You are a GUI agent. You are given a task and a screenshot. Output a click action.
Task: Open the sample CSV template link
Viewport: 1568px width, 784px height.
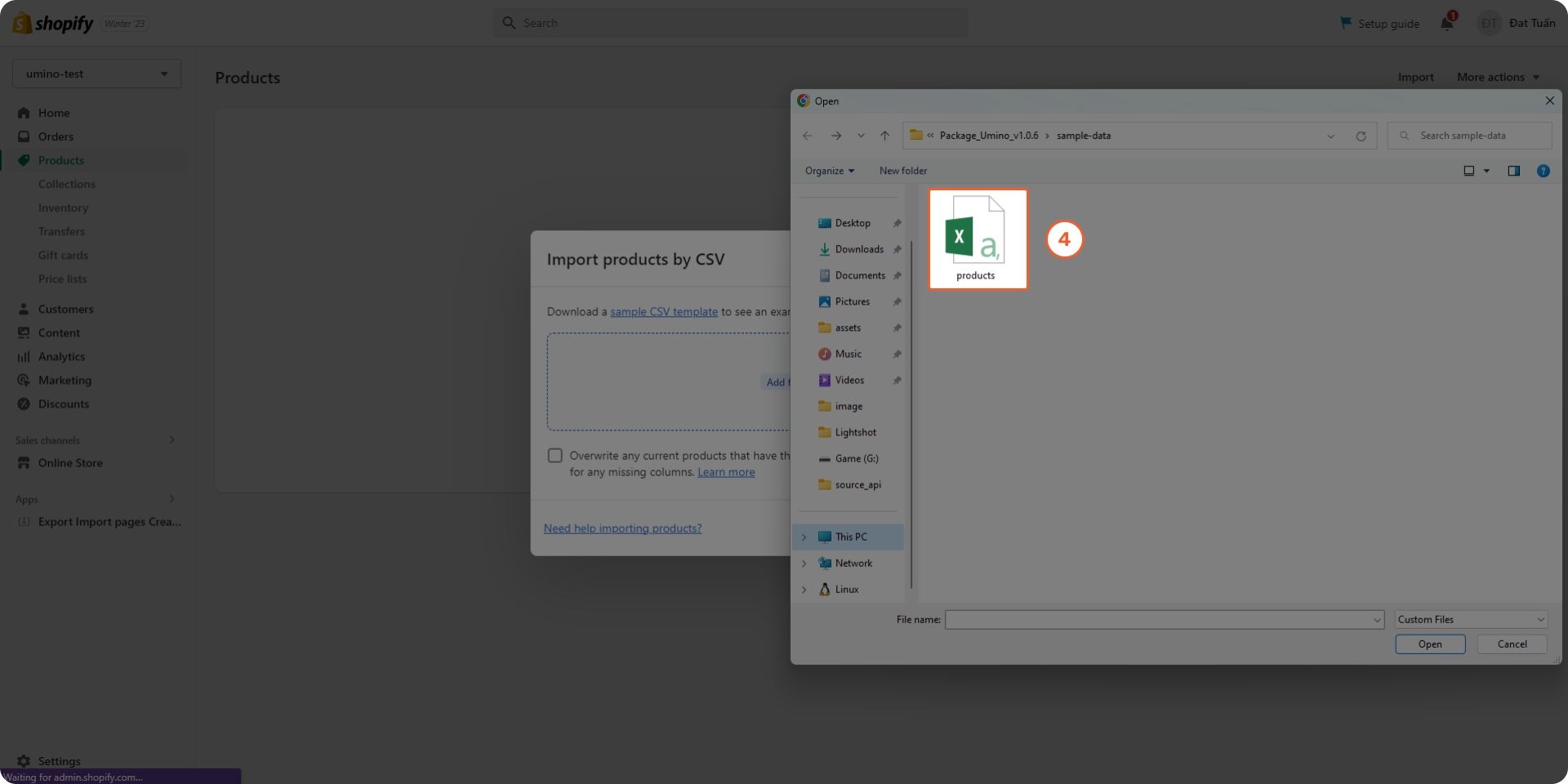pos(663,312)
